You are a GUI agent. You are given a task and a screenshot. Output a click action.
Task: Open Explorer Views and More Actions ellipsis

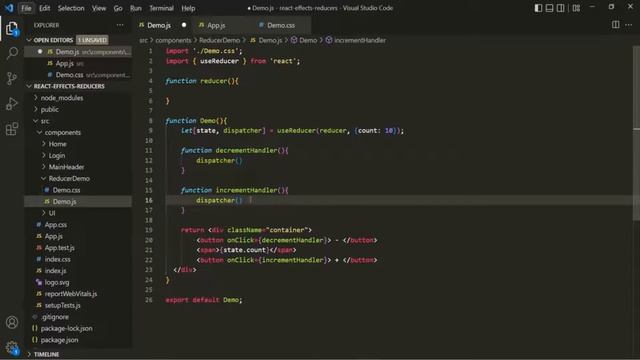coord(120,25)
